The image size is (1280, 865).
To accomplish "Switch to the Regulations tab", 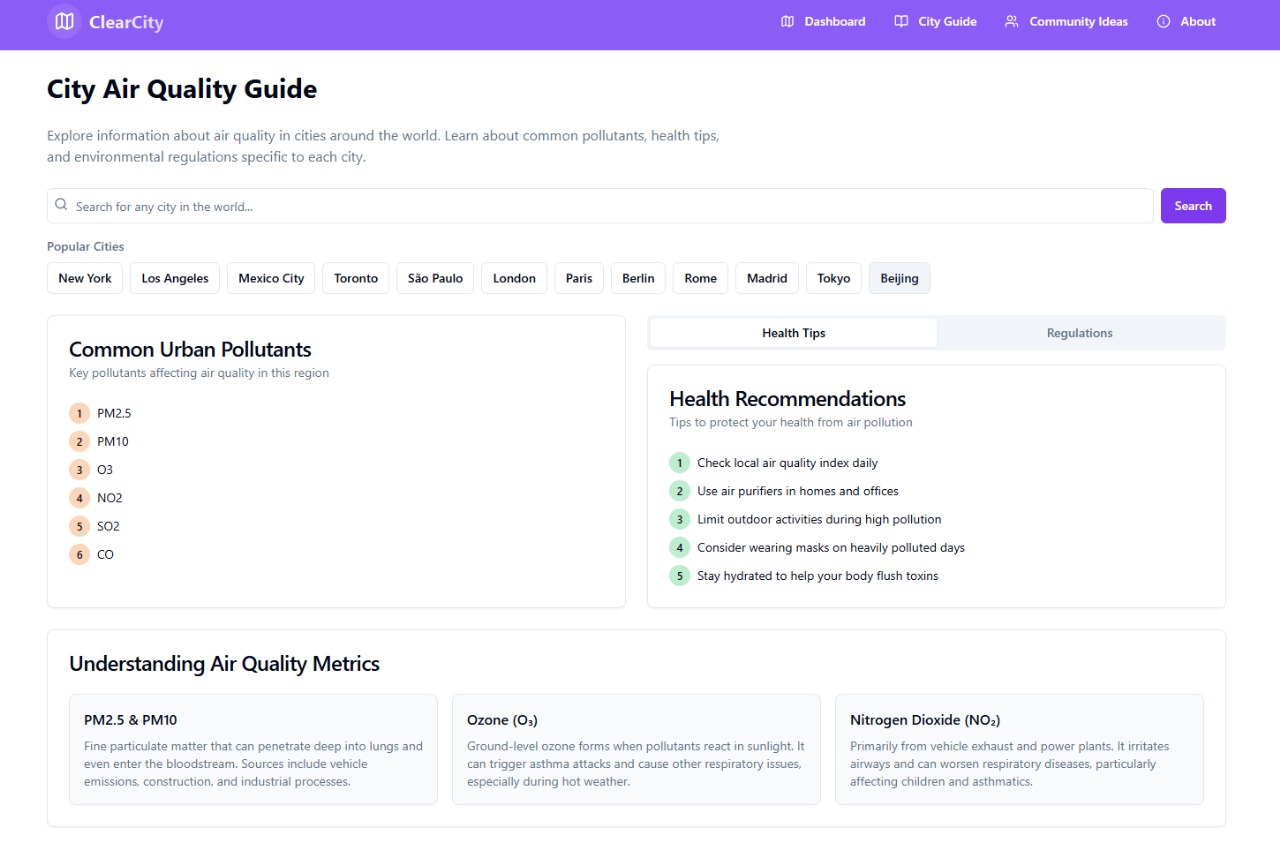I will click(1079, 333).
